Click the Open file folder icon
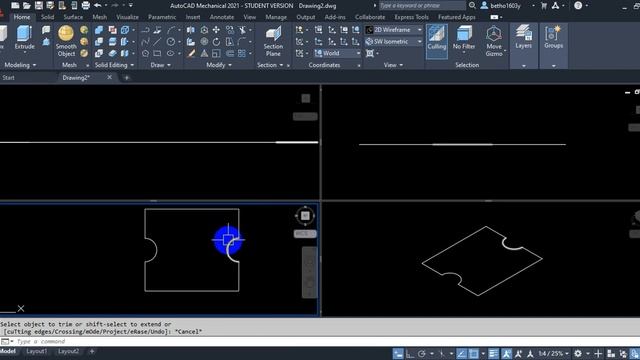Screen dimensions: 640x360 [27, 6]
